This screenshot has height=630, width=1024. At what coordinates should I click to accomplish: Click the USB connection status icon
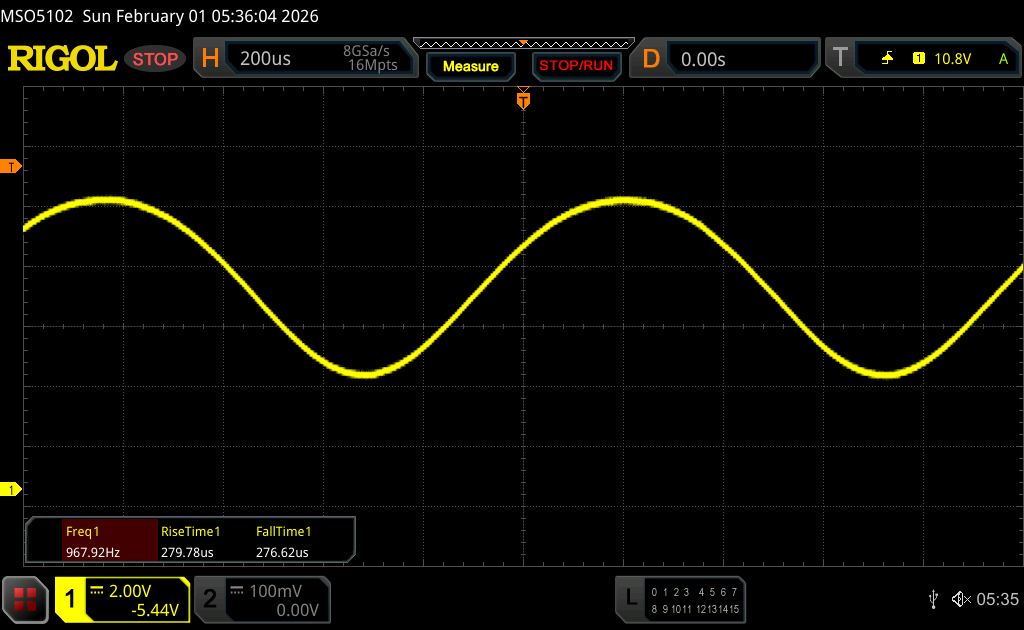tap(933, 599)
